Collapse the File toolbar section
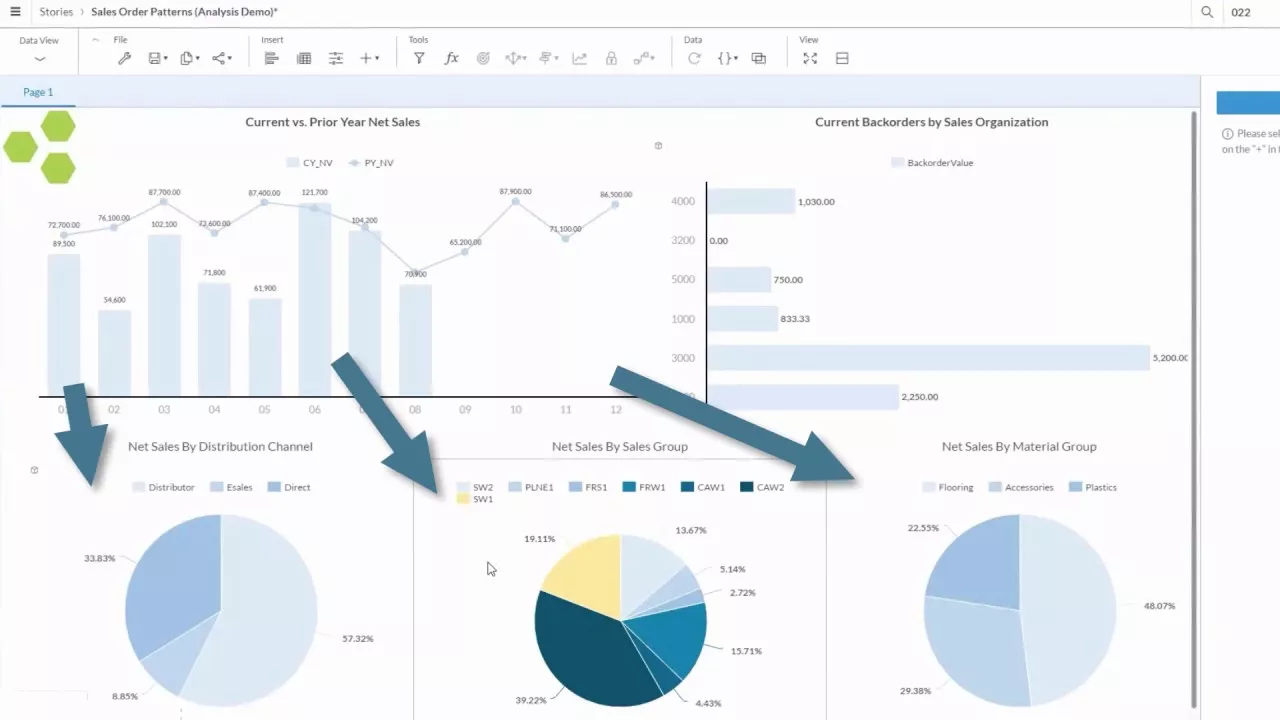The image size is (1280, 720). [x=96, y=40]
